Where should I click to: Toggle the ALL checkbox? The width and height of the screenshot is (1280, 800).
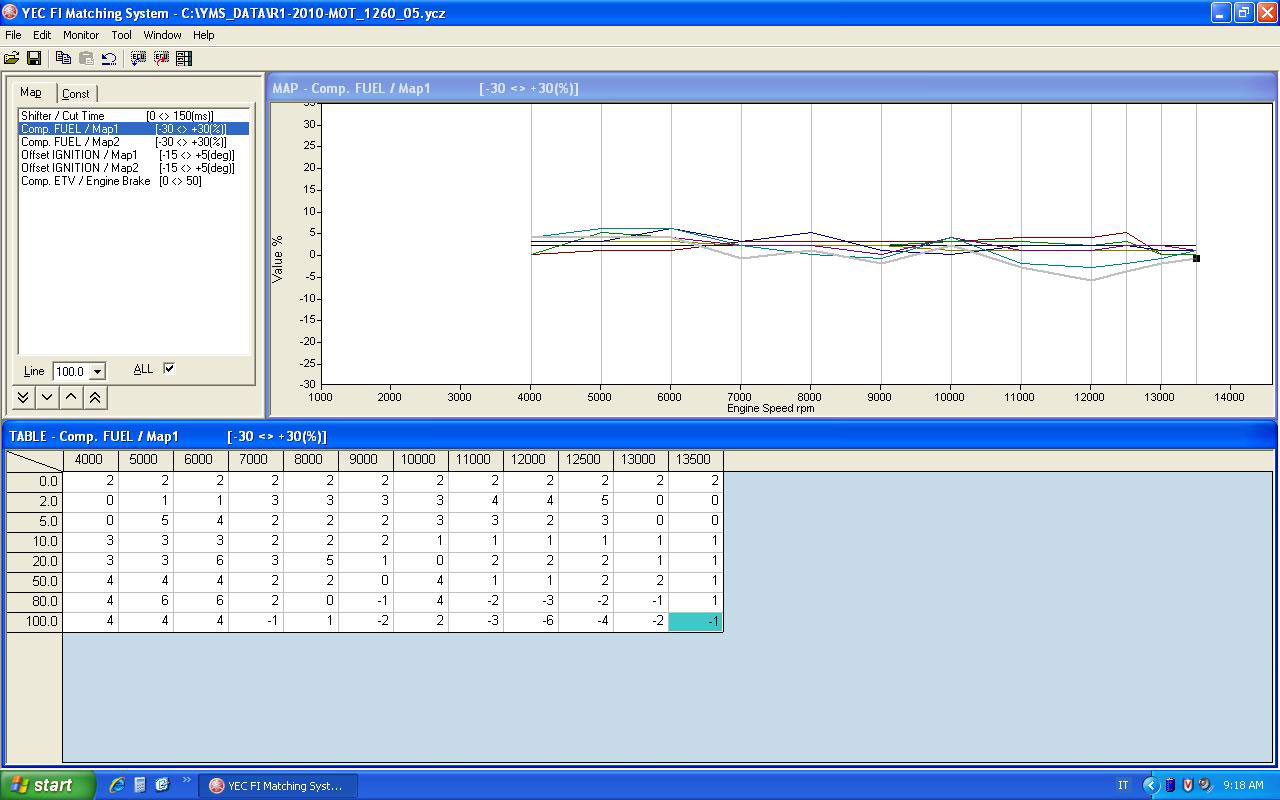(x=169, y=368)
